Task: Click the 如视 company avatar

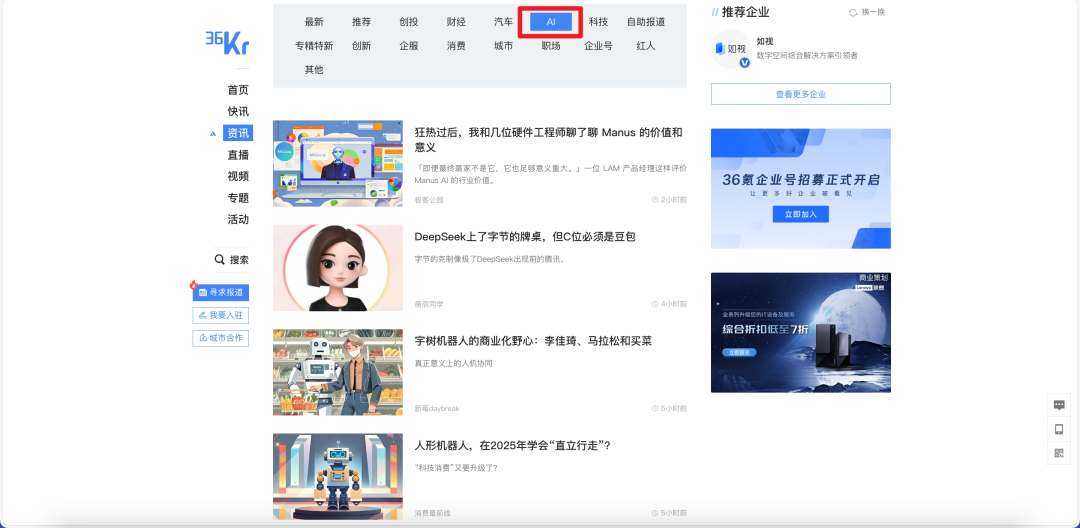Action: coord(731,49)
